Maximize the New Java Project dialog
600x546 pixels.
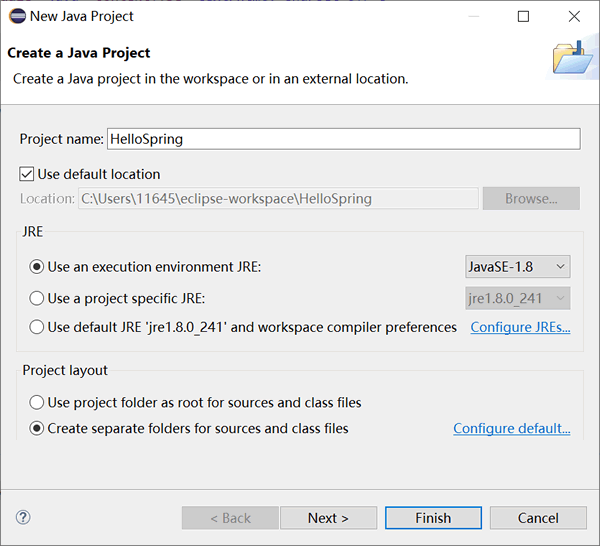tap(523, 16)
